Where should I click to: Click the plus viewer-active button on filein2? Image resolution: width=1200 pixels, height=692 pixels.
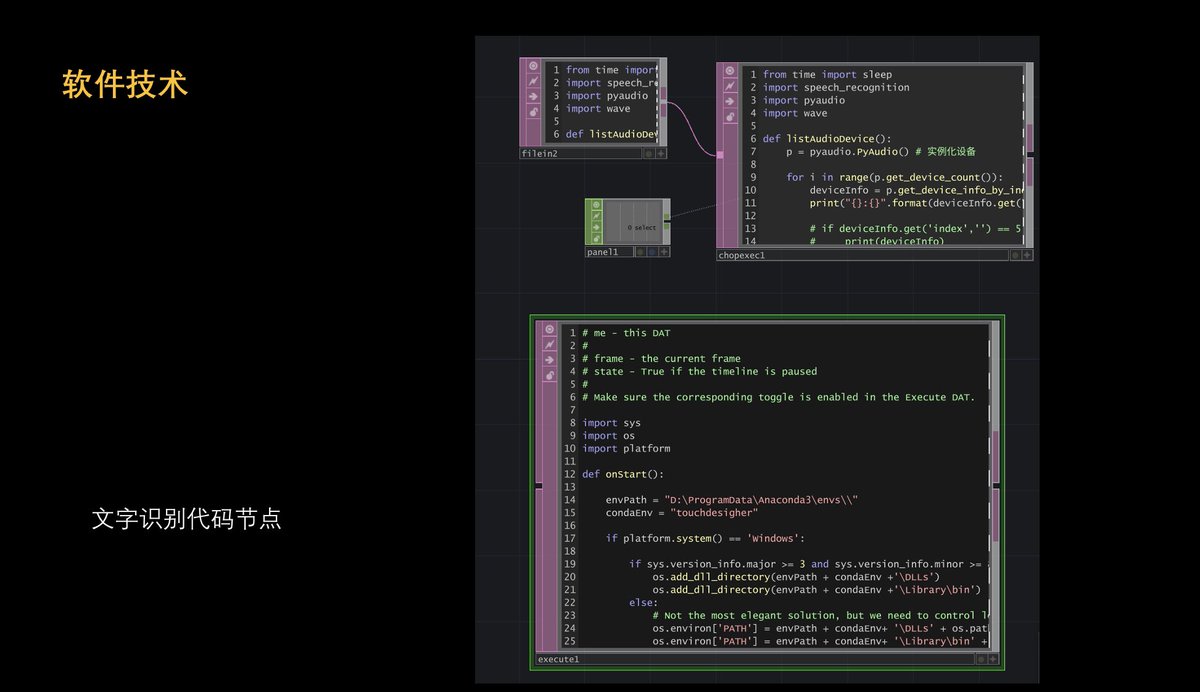(661, 154)
